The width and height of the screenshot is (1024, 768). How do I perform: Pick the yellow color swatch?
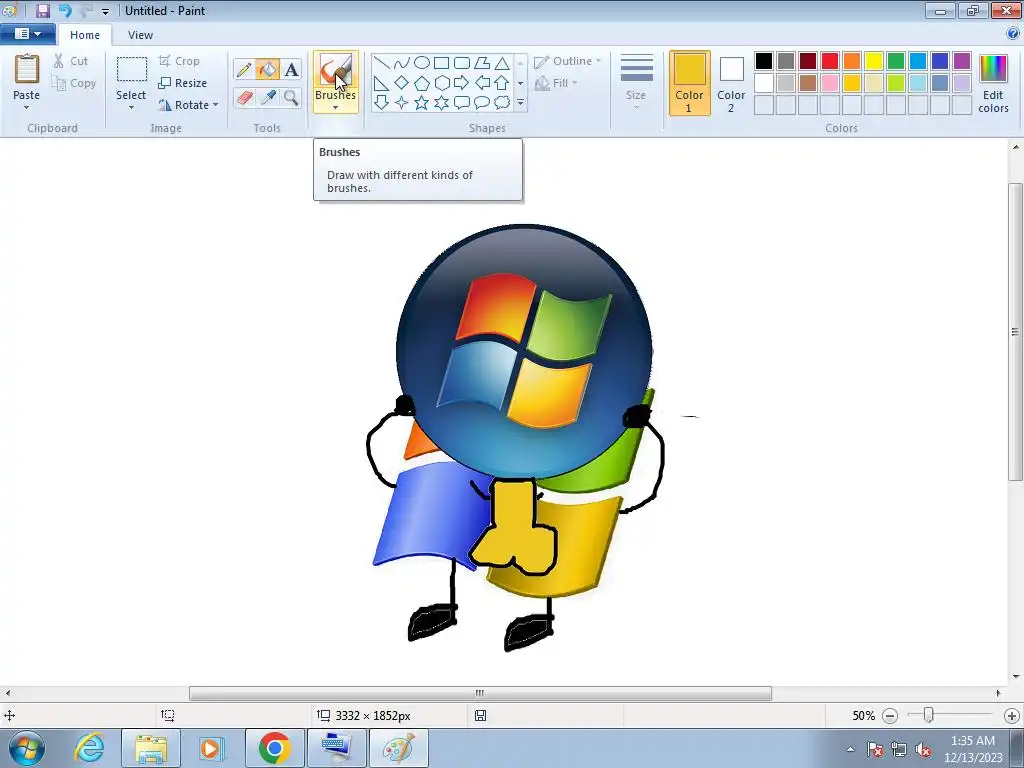(x=874, y=61)
